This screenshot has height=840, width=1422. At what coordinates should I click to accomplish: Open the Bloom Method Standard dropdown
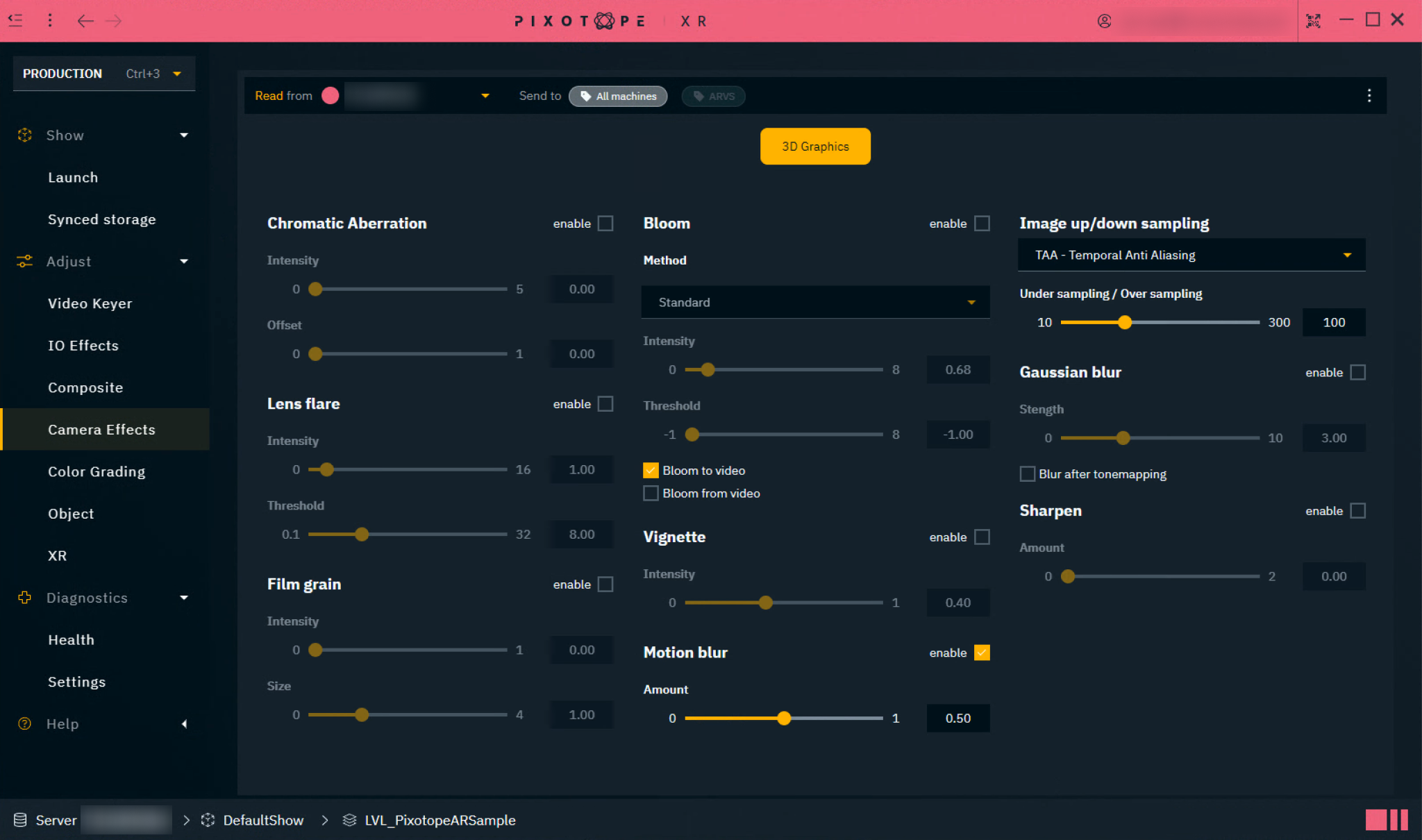[x=815, y=303]
